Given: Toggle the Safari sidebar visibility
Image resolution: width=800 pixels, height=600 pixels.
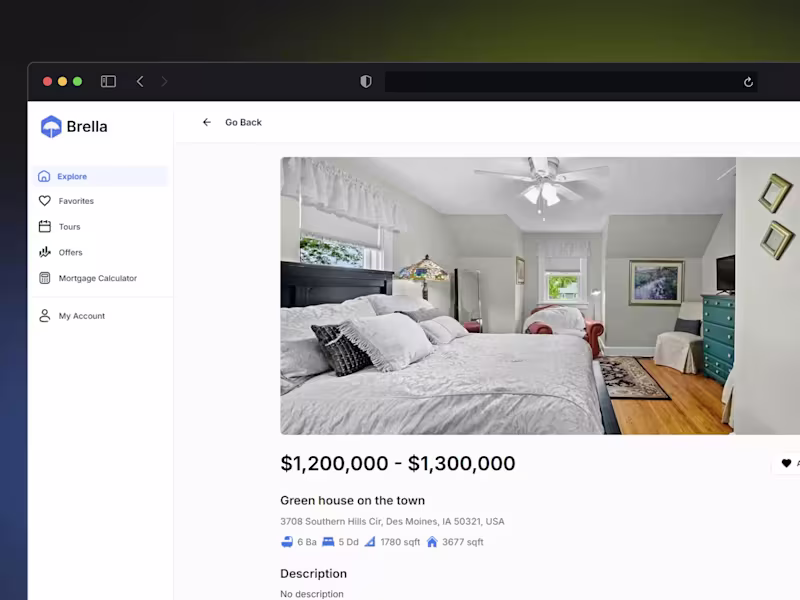Looking at the screenshot, I should point(107,81).
